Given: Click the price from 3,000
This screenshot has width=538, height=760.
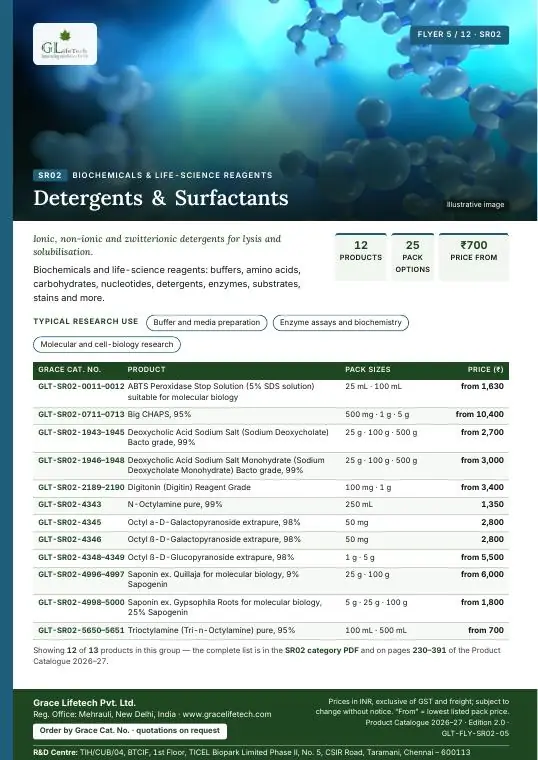Looking at the screenshot, I should coord(482,460).
